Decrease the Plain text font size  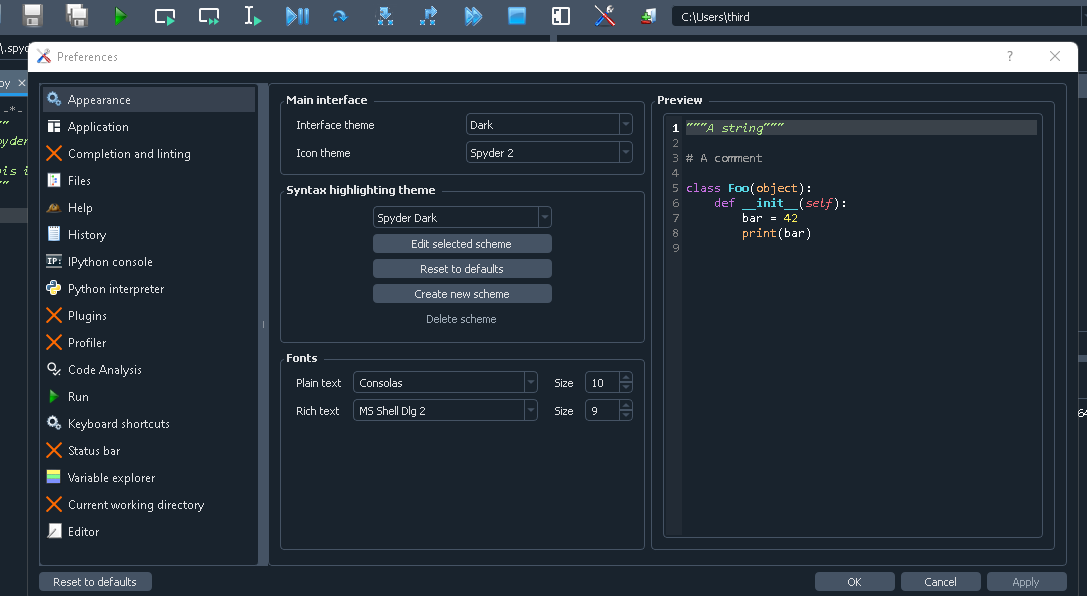[626, 388]
